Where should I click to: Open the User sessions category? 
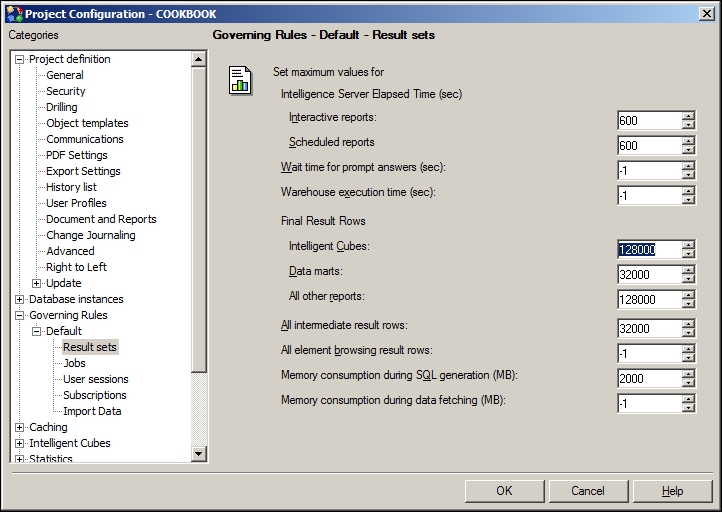pos(96,379)
